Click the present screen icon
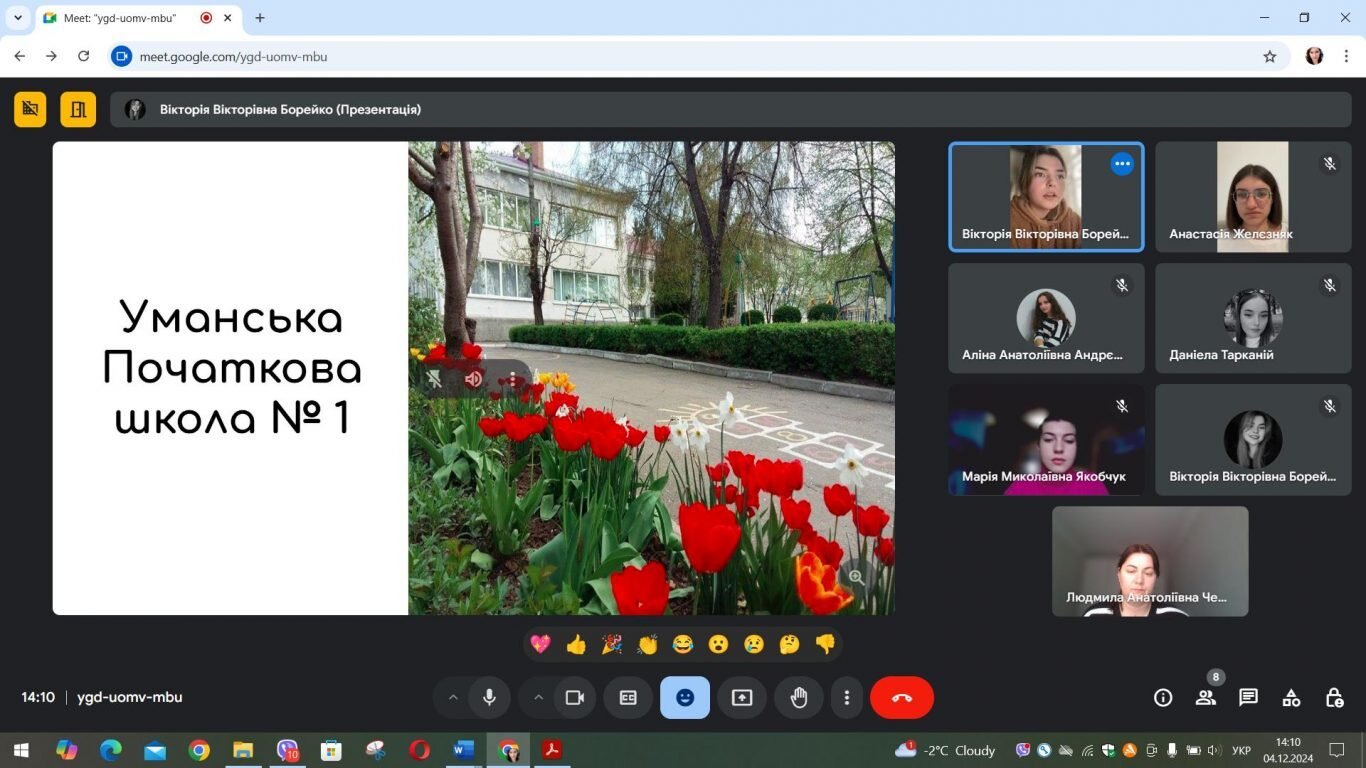 [x=741, y=698]
